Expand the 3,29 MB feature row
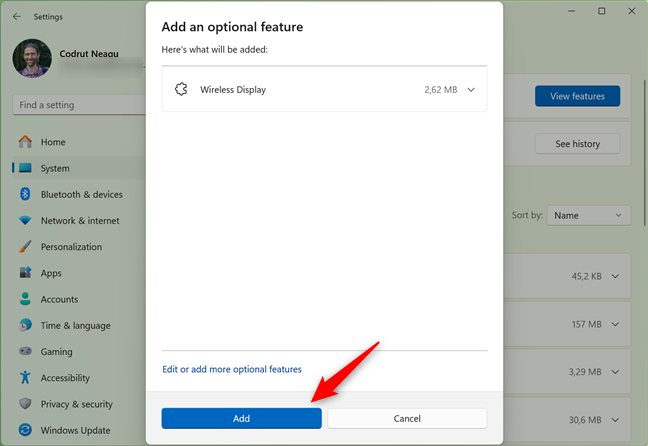The height and width of the screenshot is (446, 648). coord(615,372)
